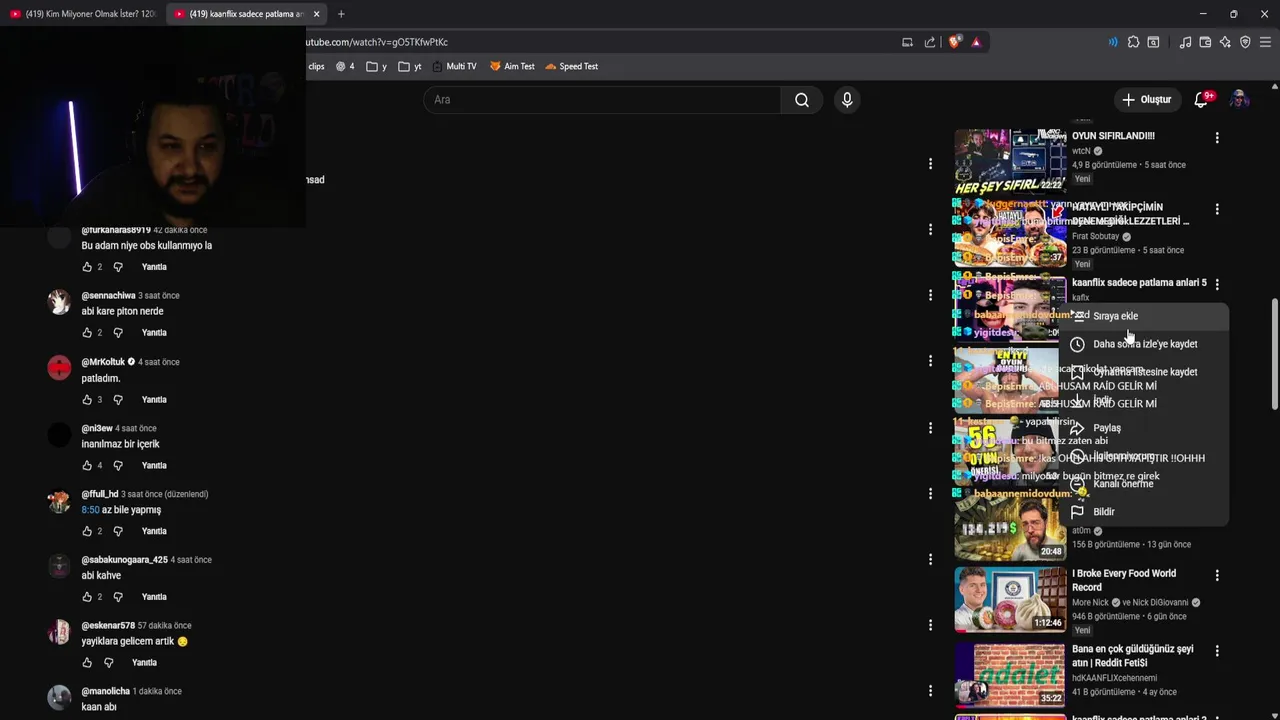Screen dimensions: 1280x720
Task: Choose 'Oynatma listesine kaydet' menu item
Action: pyautogui.click(x=1146, y=372)
